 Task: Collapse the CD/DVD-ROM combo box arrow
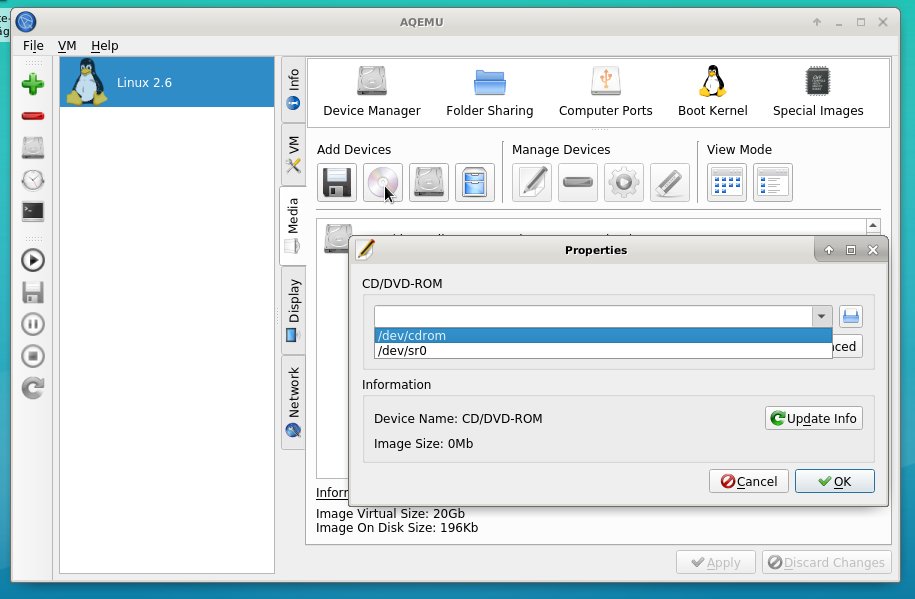[x=821, y=317]
